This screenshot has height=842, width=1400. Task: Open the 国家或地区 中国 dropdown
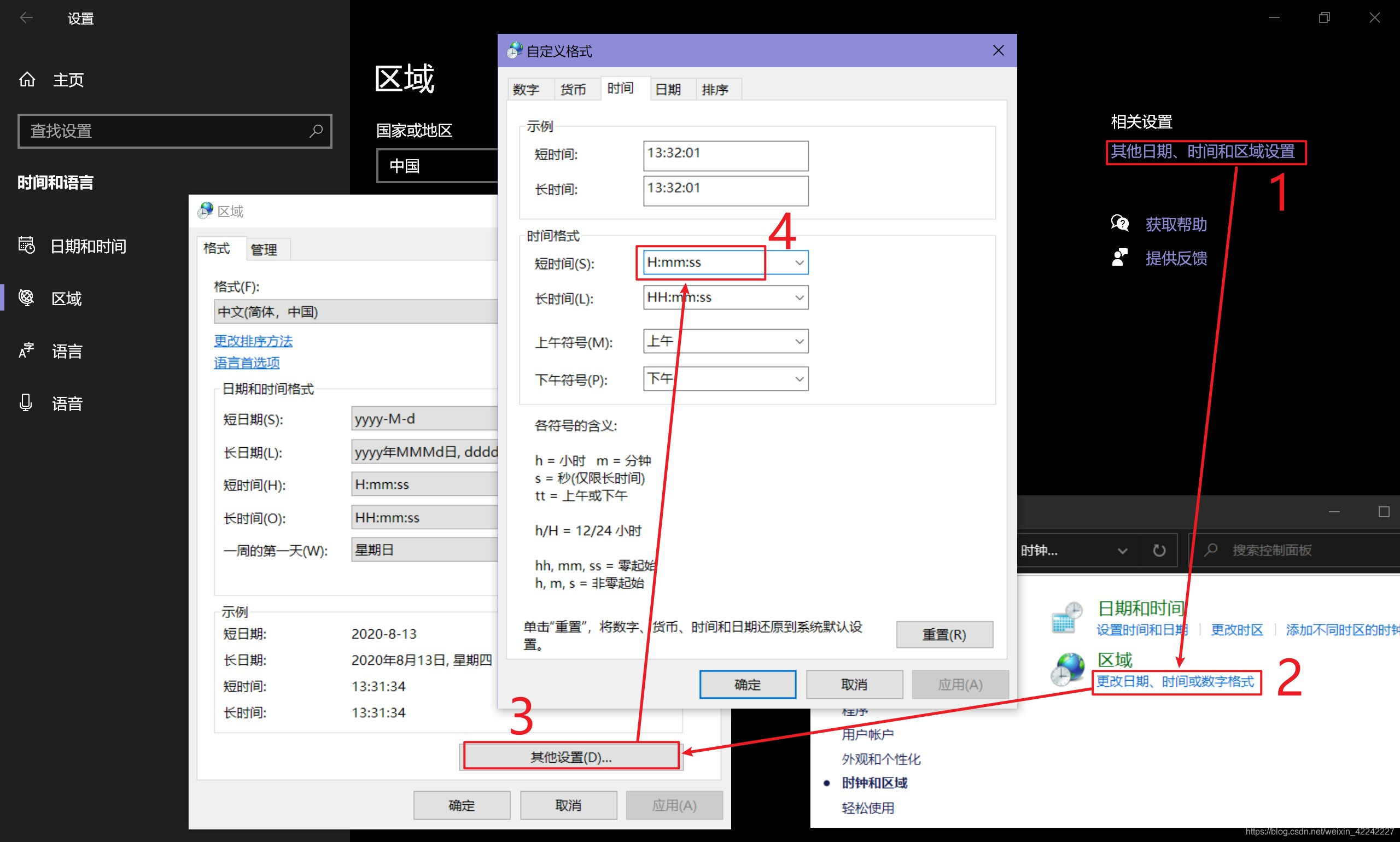pyautogui.click(x=437, y=166)
